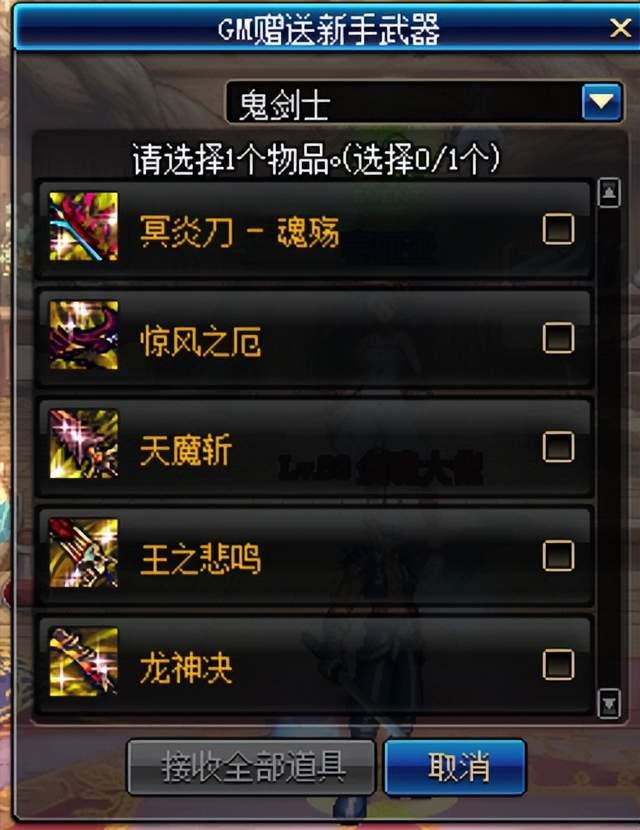
Task: Select the 冥炎刀 - 魂殇 item name
Action: point(239,232)
